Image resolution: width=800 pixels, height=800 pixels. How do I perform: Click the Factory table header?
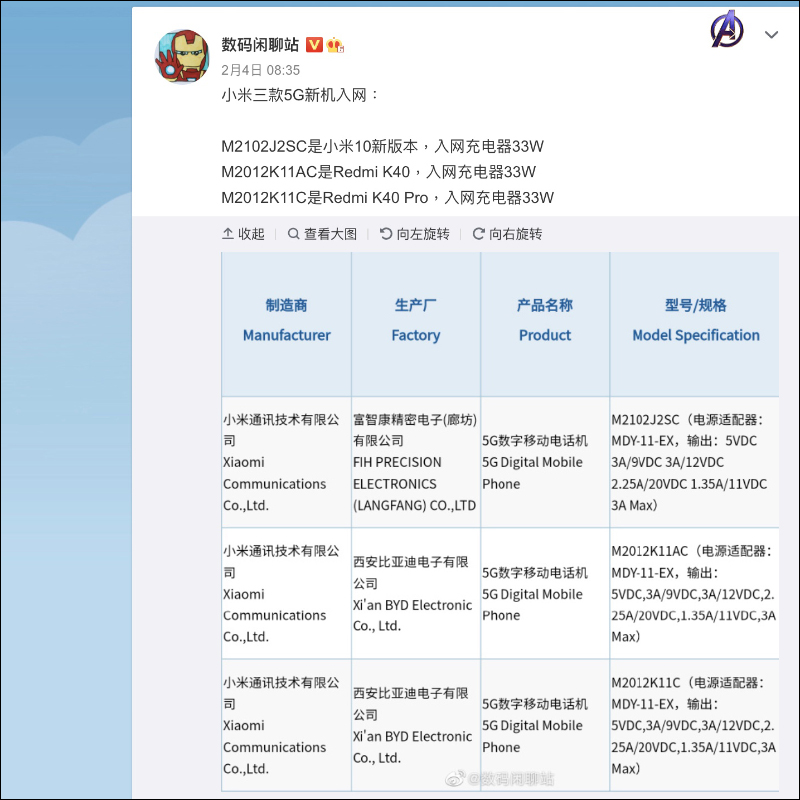(x=416, y=324)
